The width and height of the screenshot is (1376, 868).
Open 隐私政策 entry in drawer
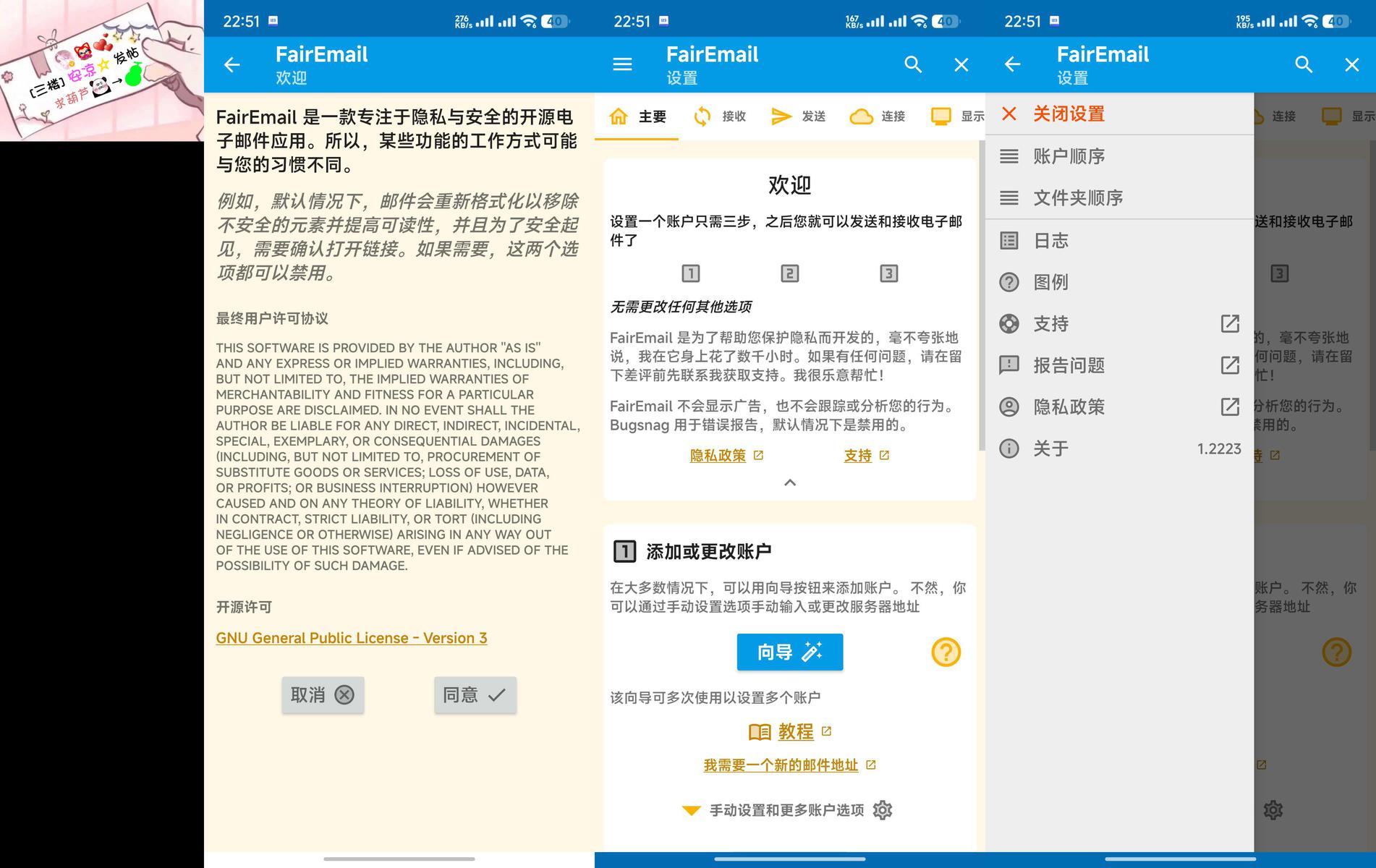click(x=1120, y=407)
